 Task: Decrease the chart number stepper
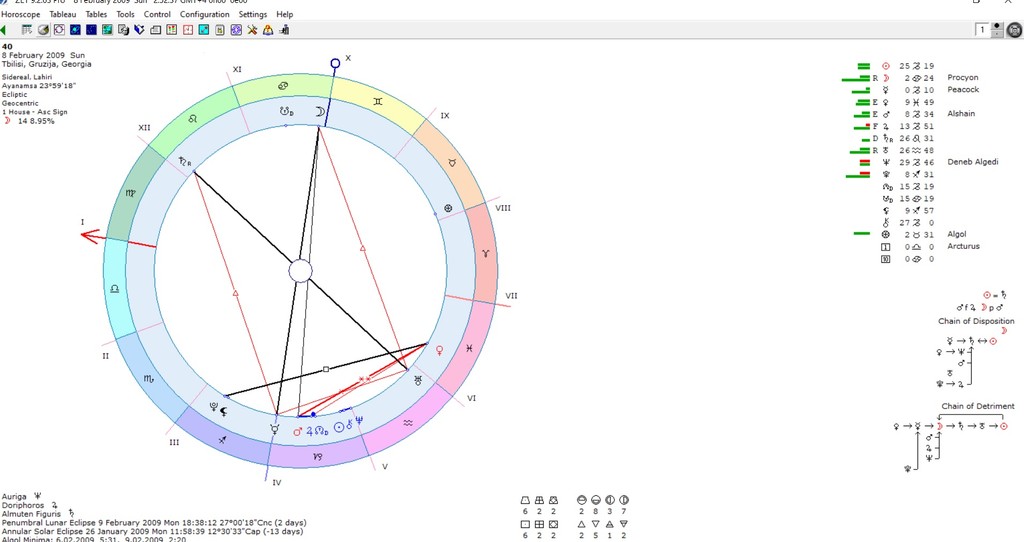pyautogui.click(x=997, y=33)
